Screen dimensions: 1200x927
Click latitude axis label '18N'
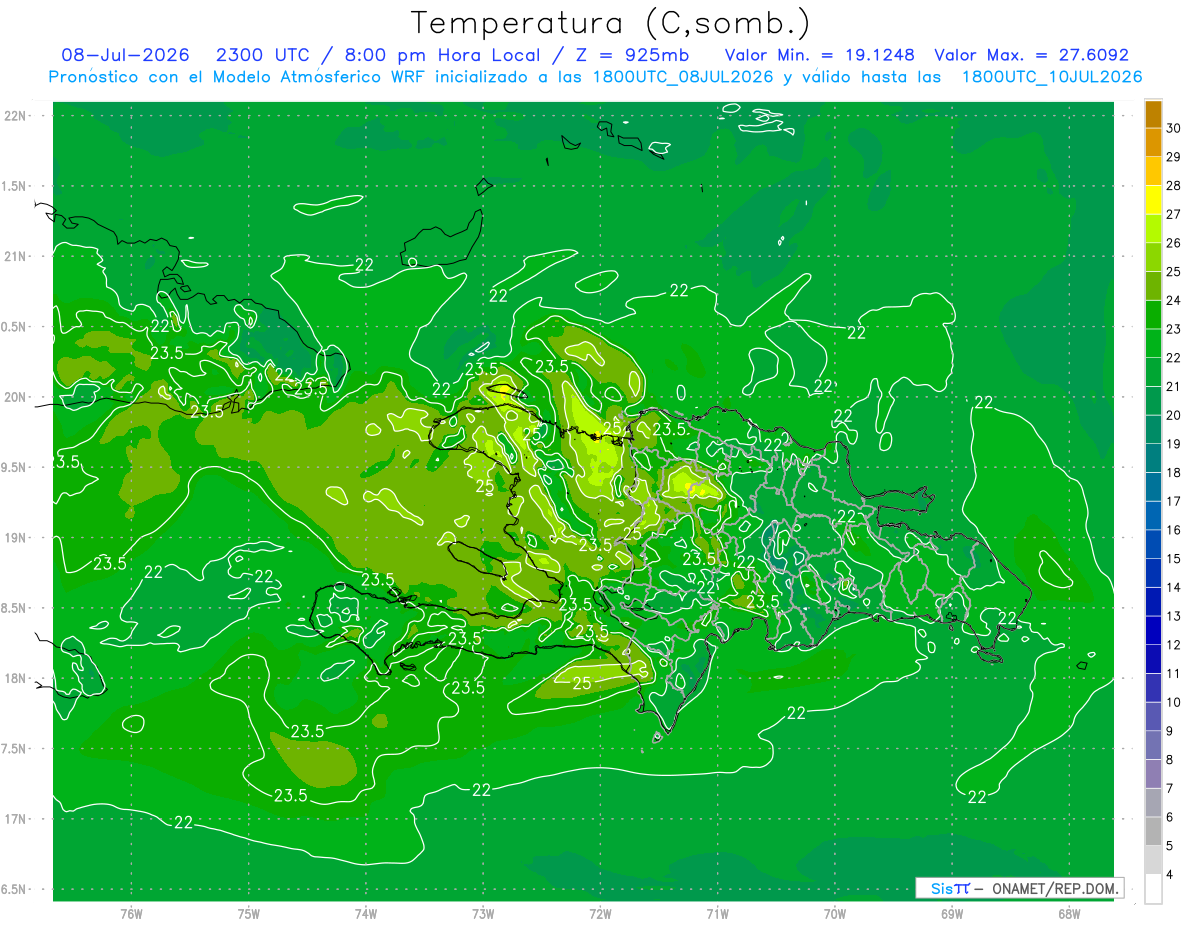[x=17, y=678]
